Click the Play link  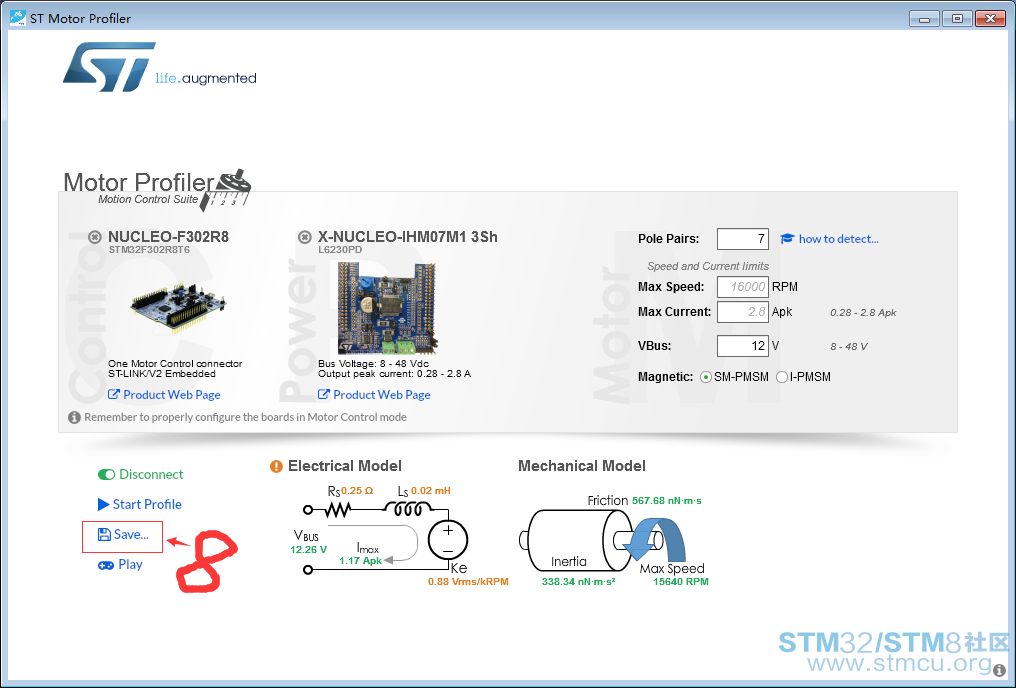(130, 565)
